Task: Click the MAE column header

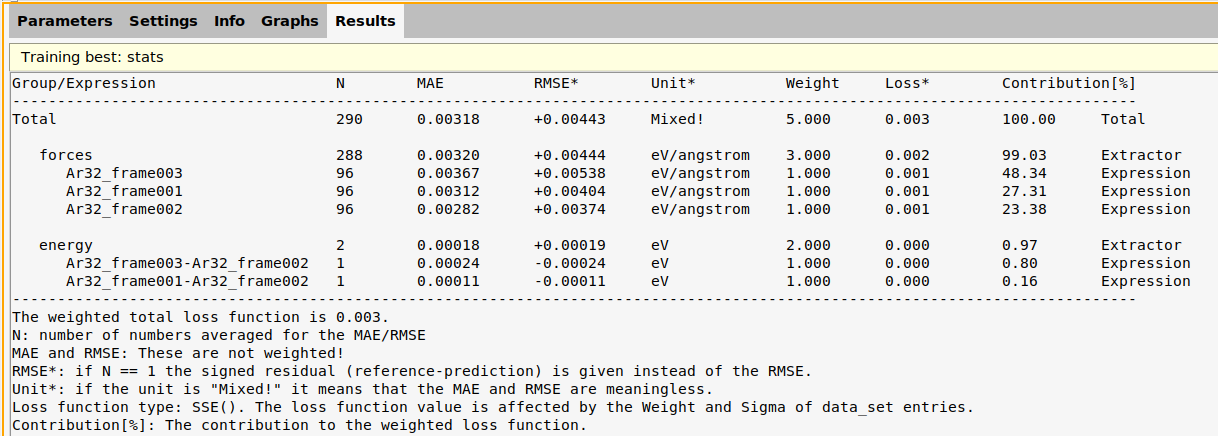Action: pyautogui.click(x=430, y=83)
